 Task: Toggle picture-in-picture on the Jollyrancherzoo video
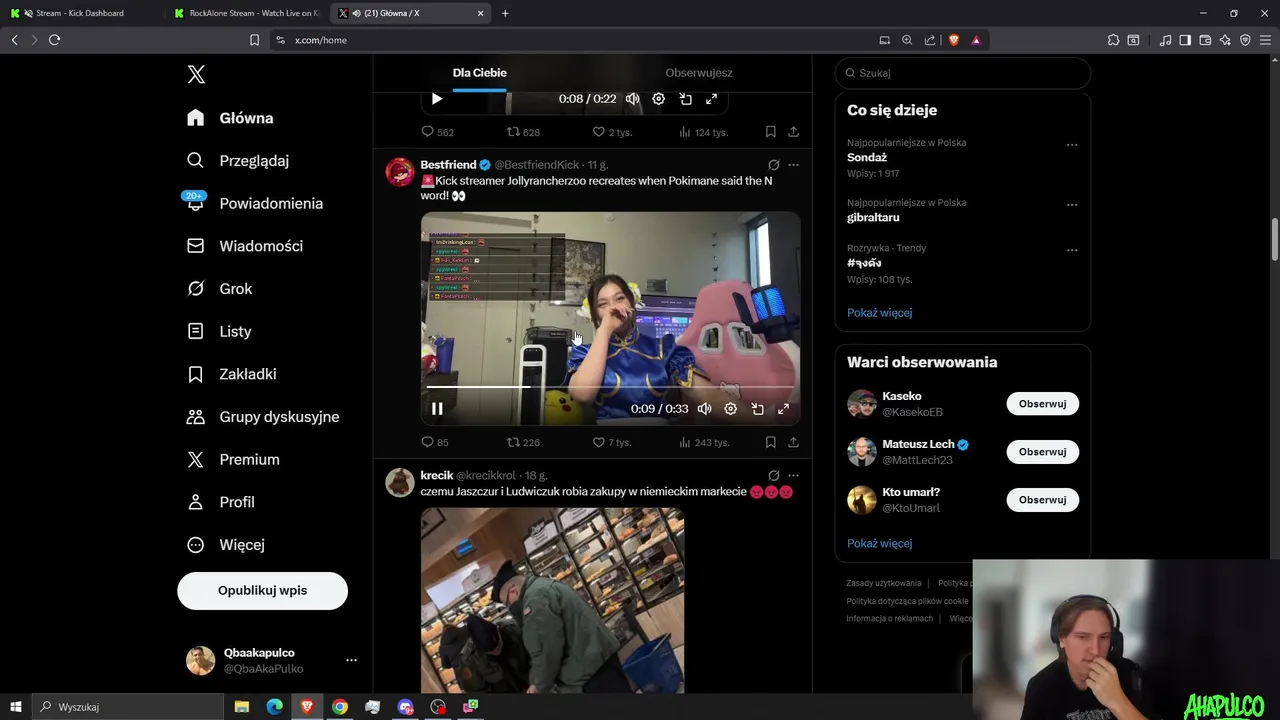click(757, 409)
